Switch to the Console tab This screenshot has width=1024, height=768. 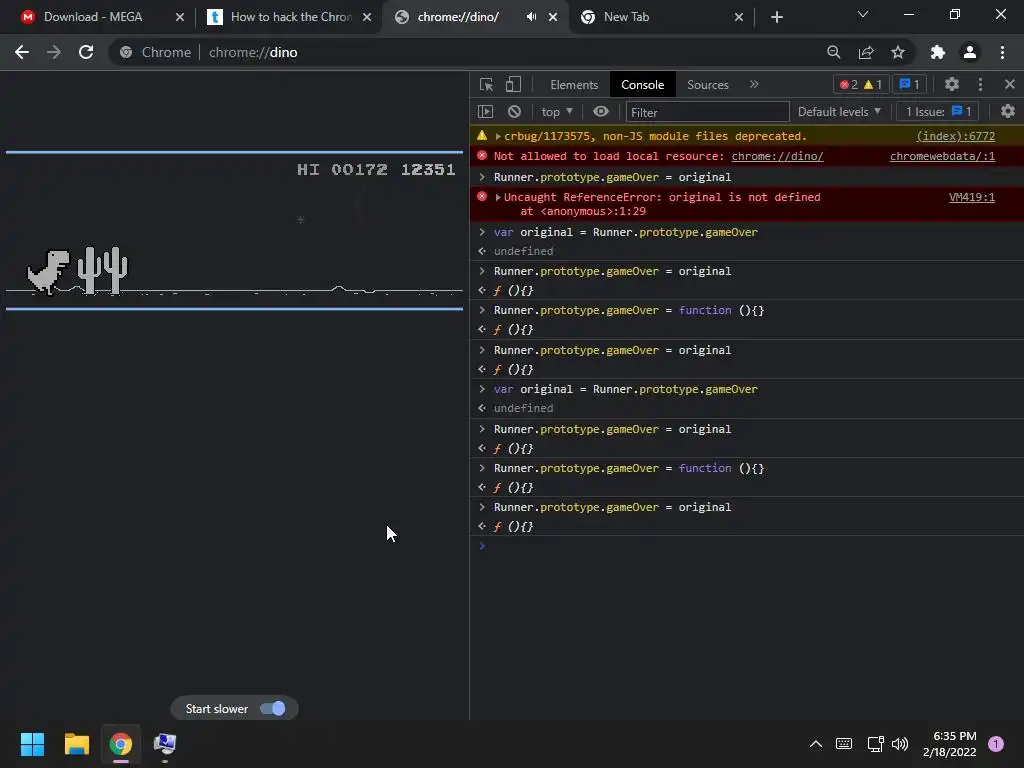tap(642, 85)
